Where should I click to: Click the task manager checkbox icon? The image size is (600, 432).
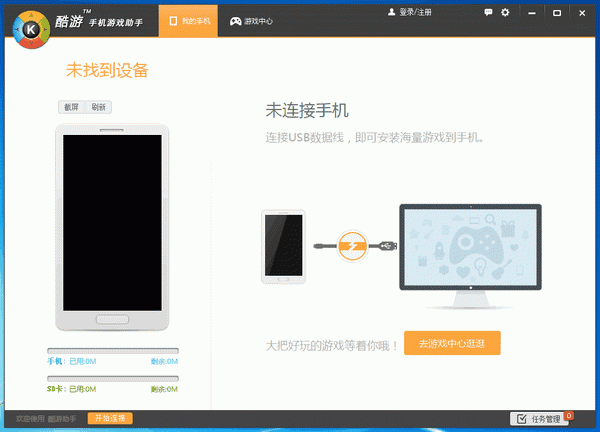[522, 419]
